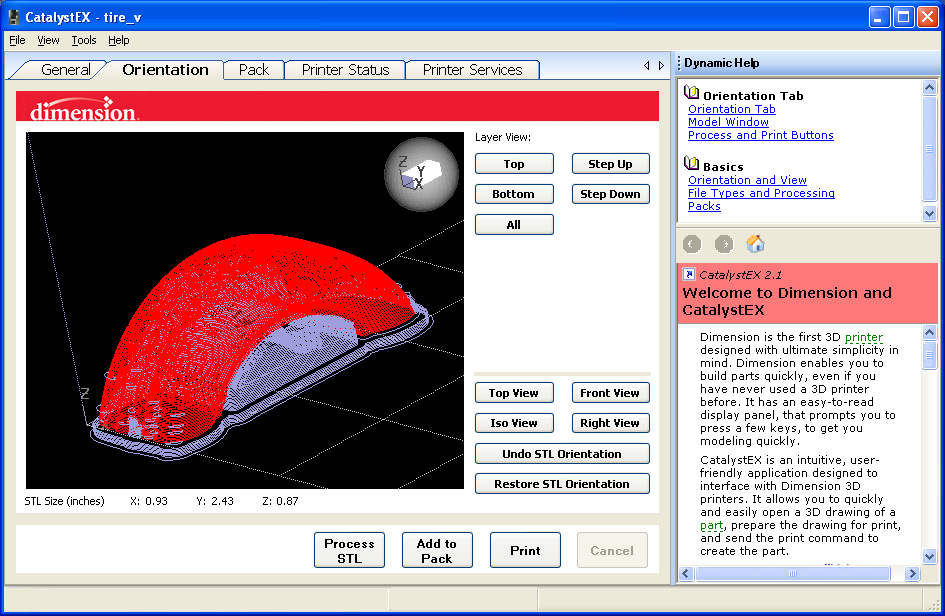Minimize the CatalystEX window
The width and height of the screenshot is (945, 616).
click(x=879, y=17)
